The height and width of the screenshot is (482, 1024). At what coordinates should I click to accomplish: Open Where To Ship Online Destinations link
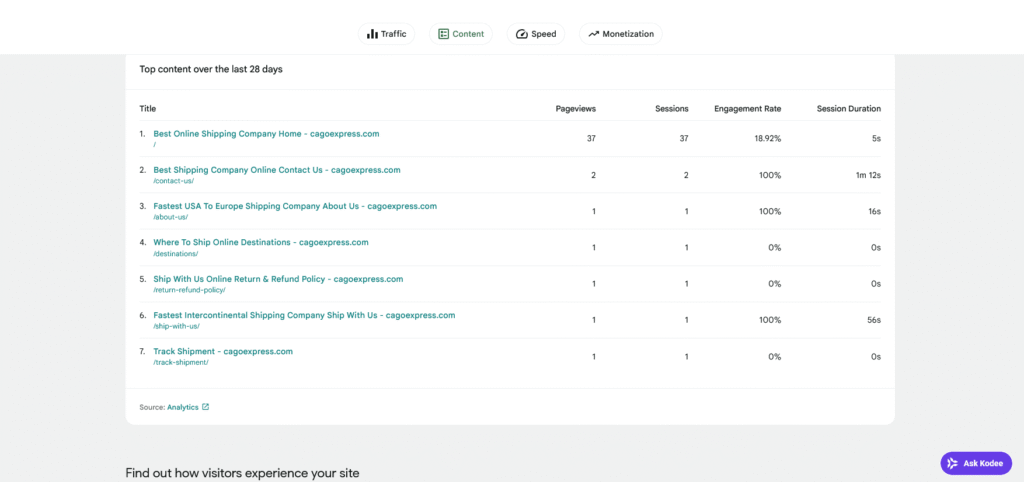261,242
